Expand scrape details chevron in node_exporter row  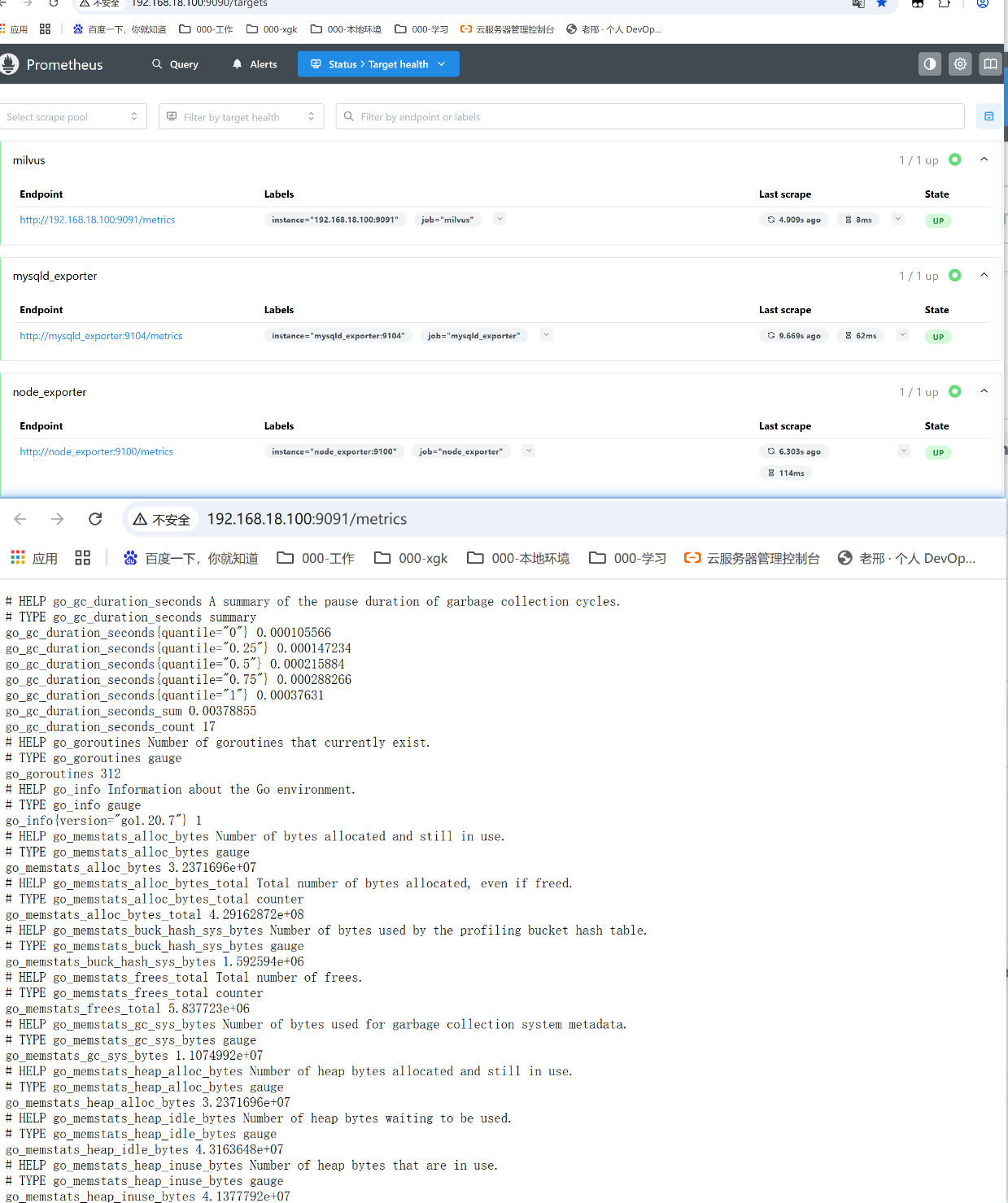(x=904, y=451)
